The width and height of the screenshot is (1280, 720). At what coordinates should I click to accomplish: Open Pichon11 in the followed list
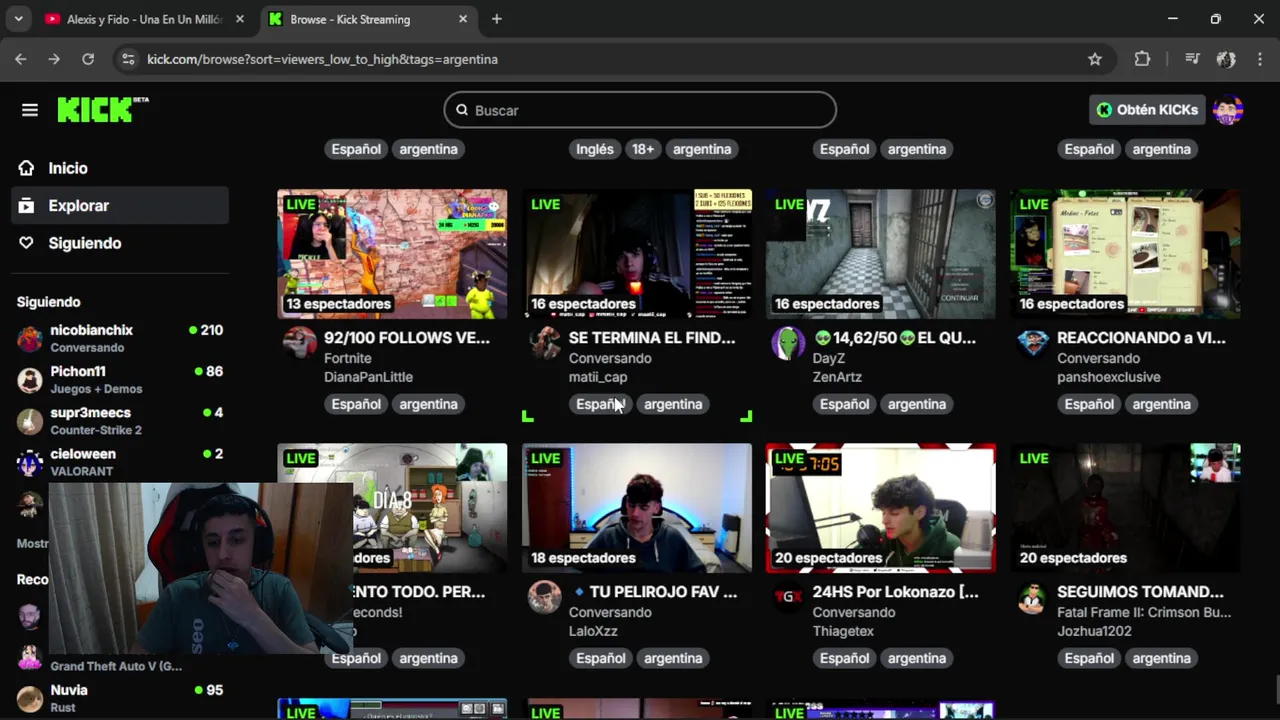coord(120,379)
